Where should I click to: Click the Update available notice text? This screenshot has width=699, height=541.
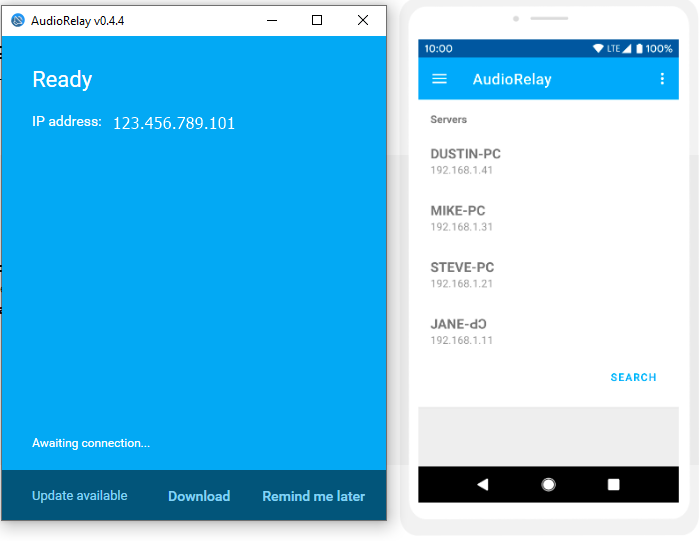point(80,496)
